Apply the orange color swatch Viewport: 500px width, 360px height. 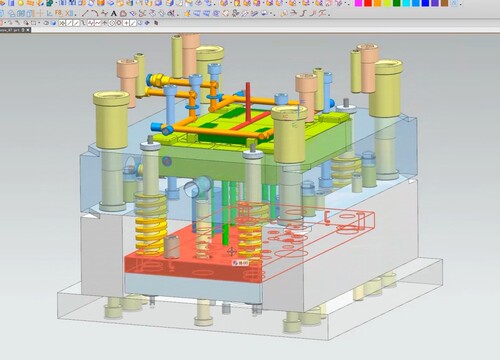coord(377,3)
